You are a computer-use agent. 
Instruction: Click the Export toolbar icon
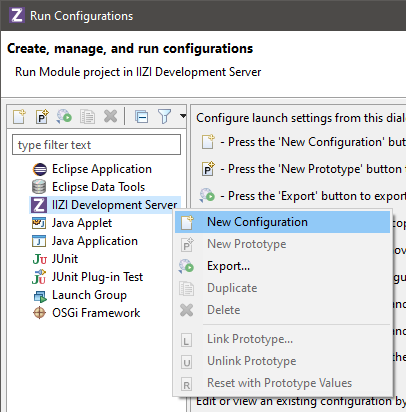pyautogui.click(x=64, y=117)
